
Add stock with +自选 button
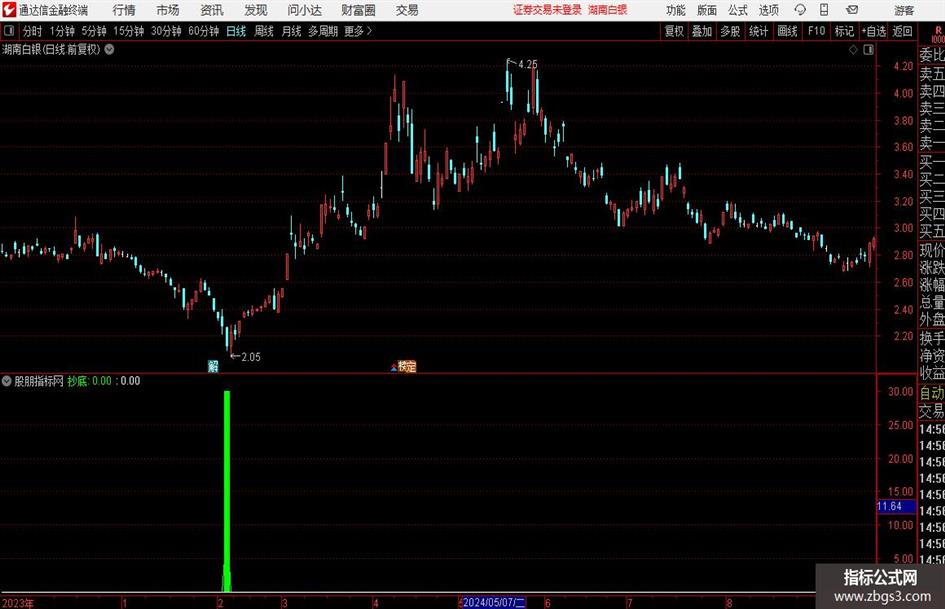(873, 31)
